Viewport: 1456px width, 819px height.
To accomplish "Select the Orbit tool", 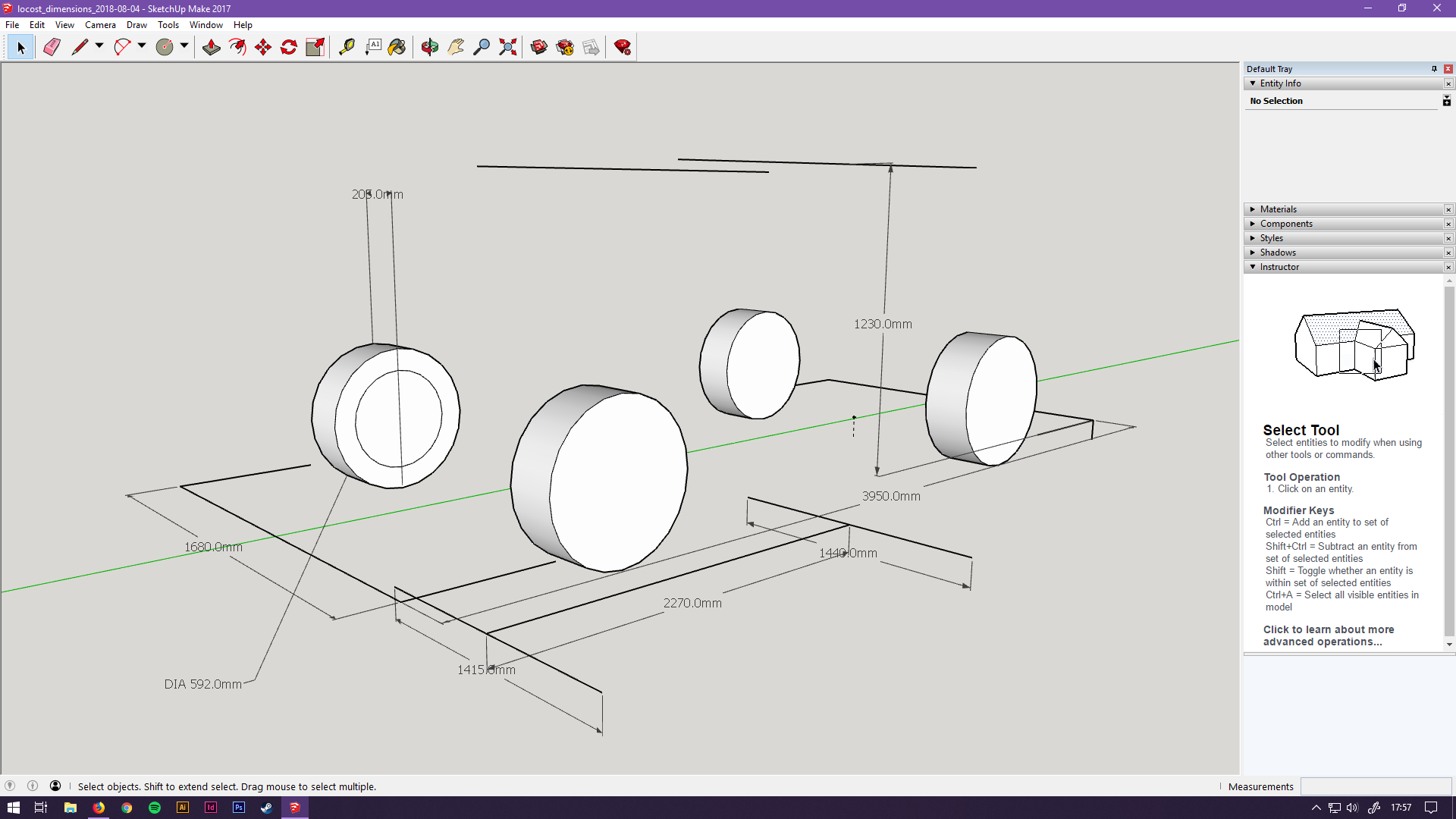I will tap(429, 47).
